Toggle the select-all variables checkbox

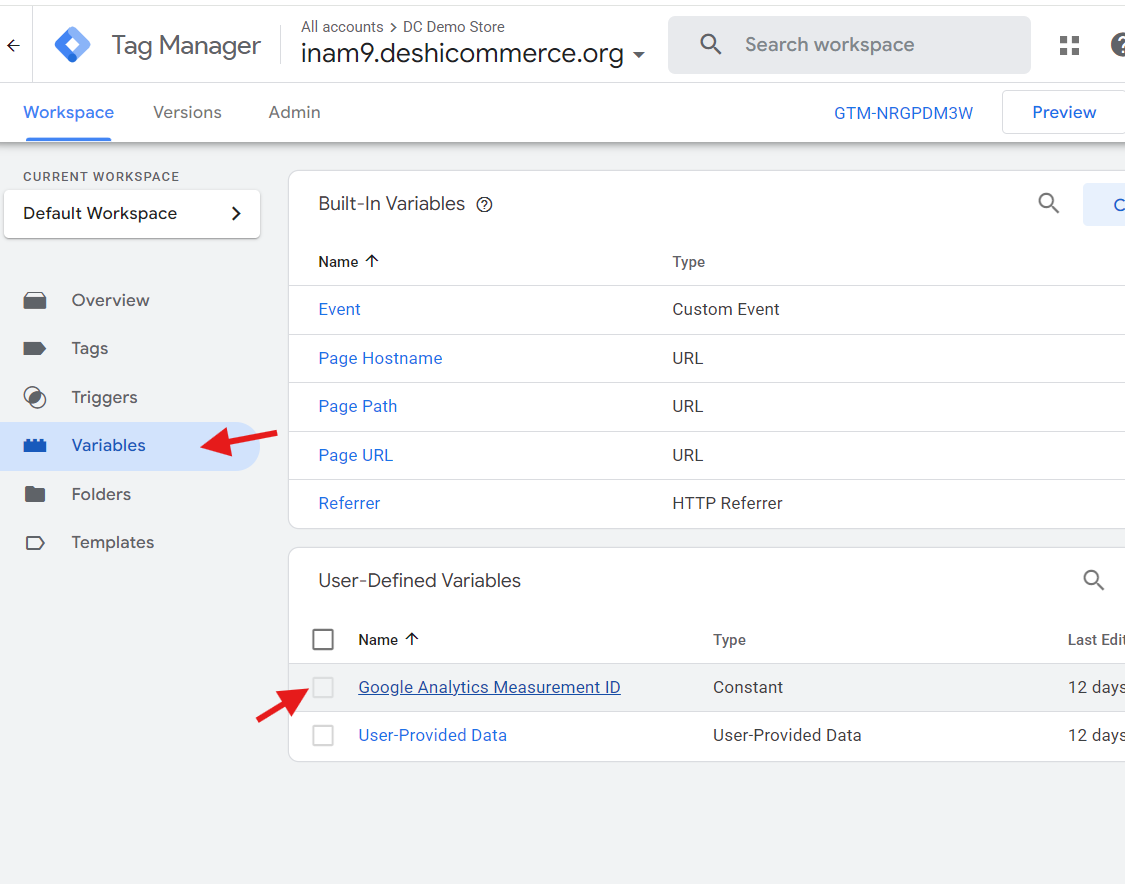pyautogui.click(x=323, y=639)
